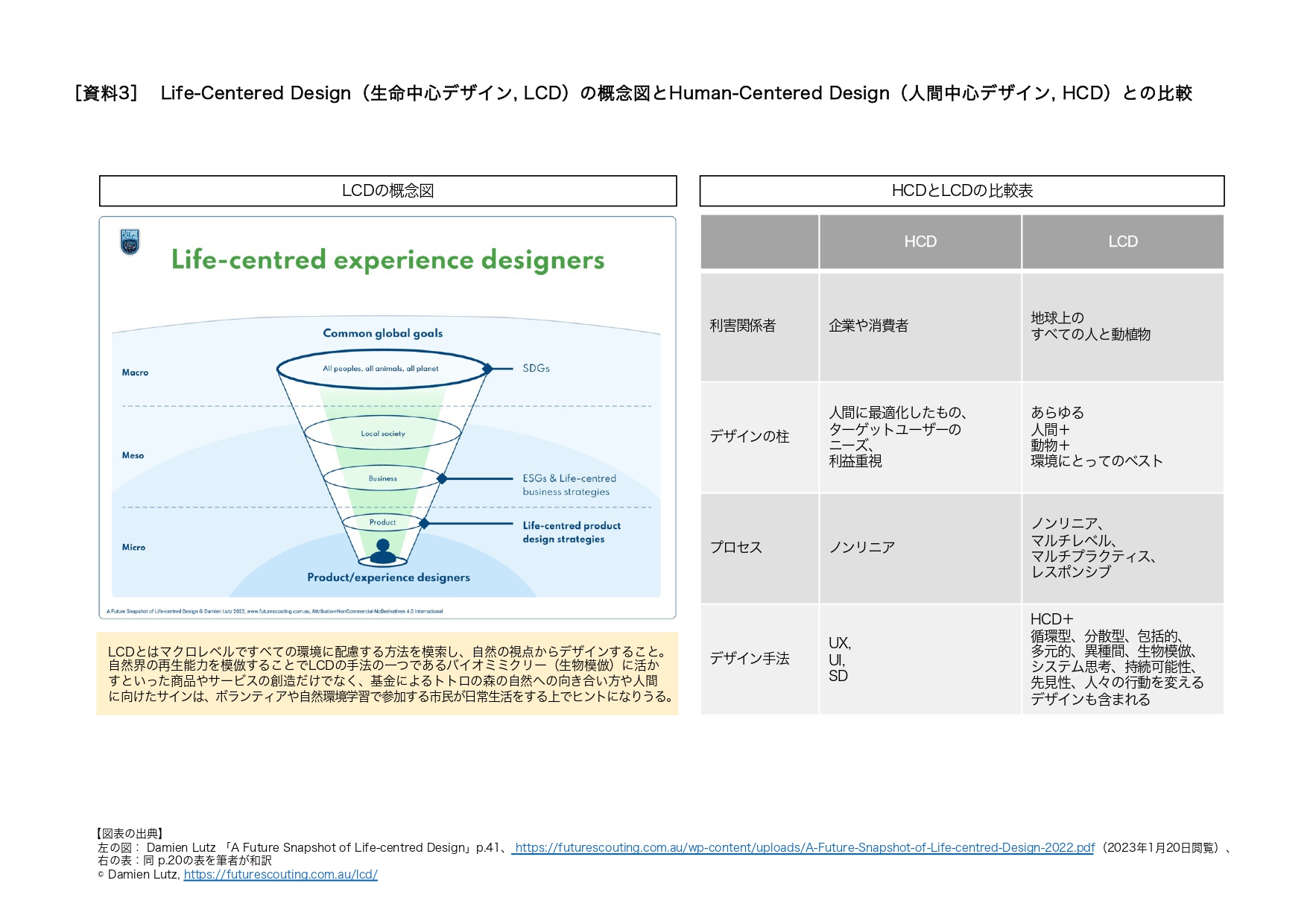This screenshot has height=924, width=1307.
Task: Open the A-Future-Snapshot-of-Life-centred-Design PDF link
Action: click(804, 847)
